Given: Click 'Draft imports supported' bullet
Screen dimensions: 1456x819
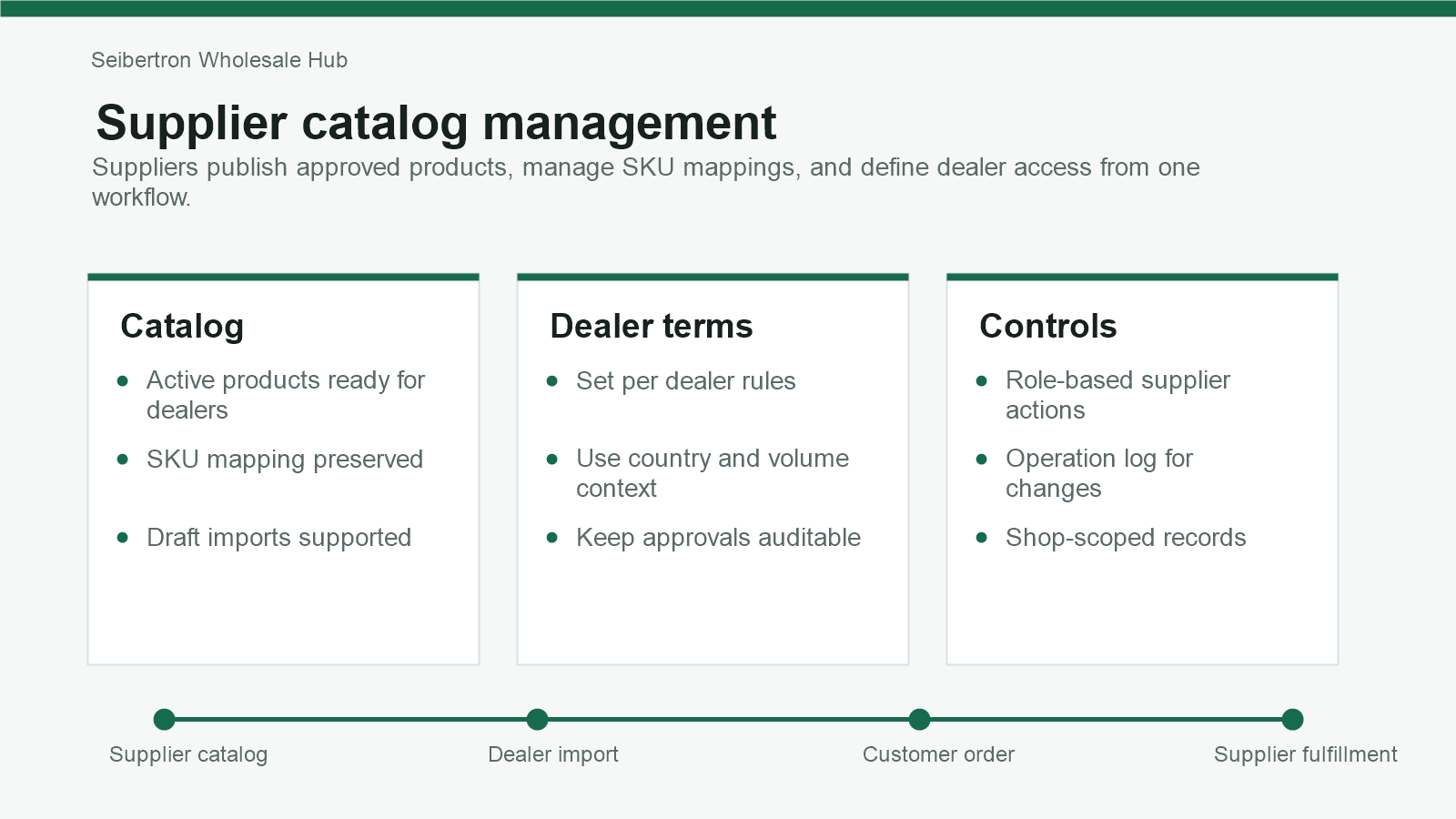Looking at the screenshot, I should [x=279, y=538].
